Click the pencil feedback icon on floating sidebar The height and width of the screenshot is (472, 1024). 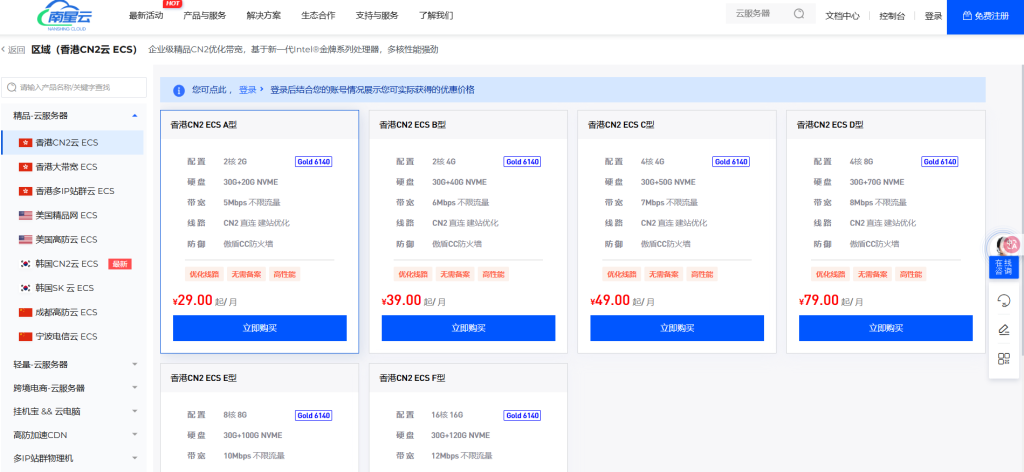(1003, 329)
